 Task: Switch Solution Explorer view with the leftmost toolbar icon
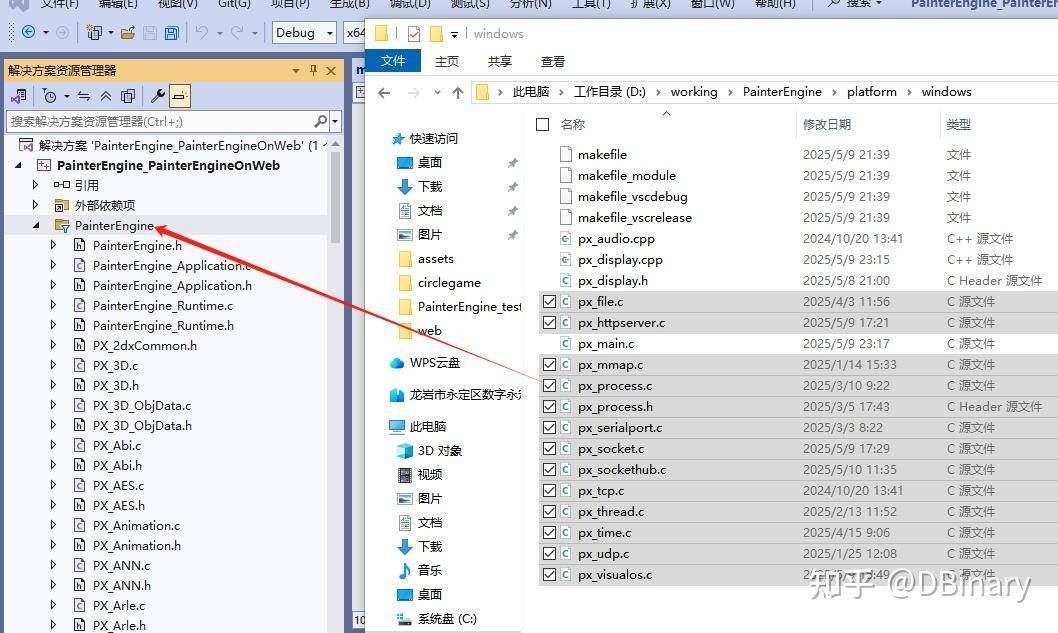(19, 97)
